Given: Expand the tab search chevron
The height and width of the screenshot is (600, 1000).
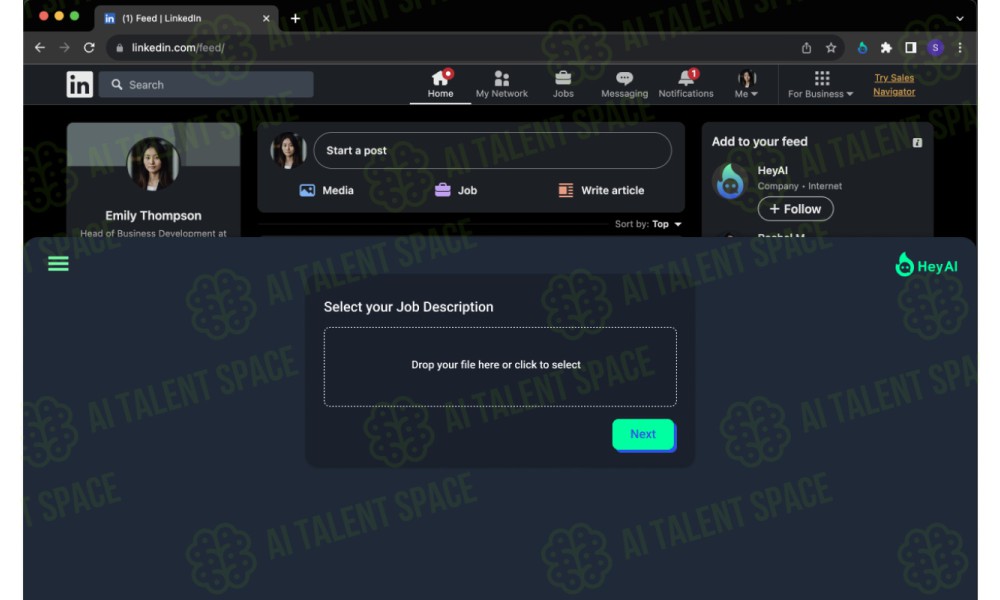Looking at the screenshot, I should [959, 18].
